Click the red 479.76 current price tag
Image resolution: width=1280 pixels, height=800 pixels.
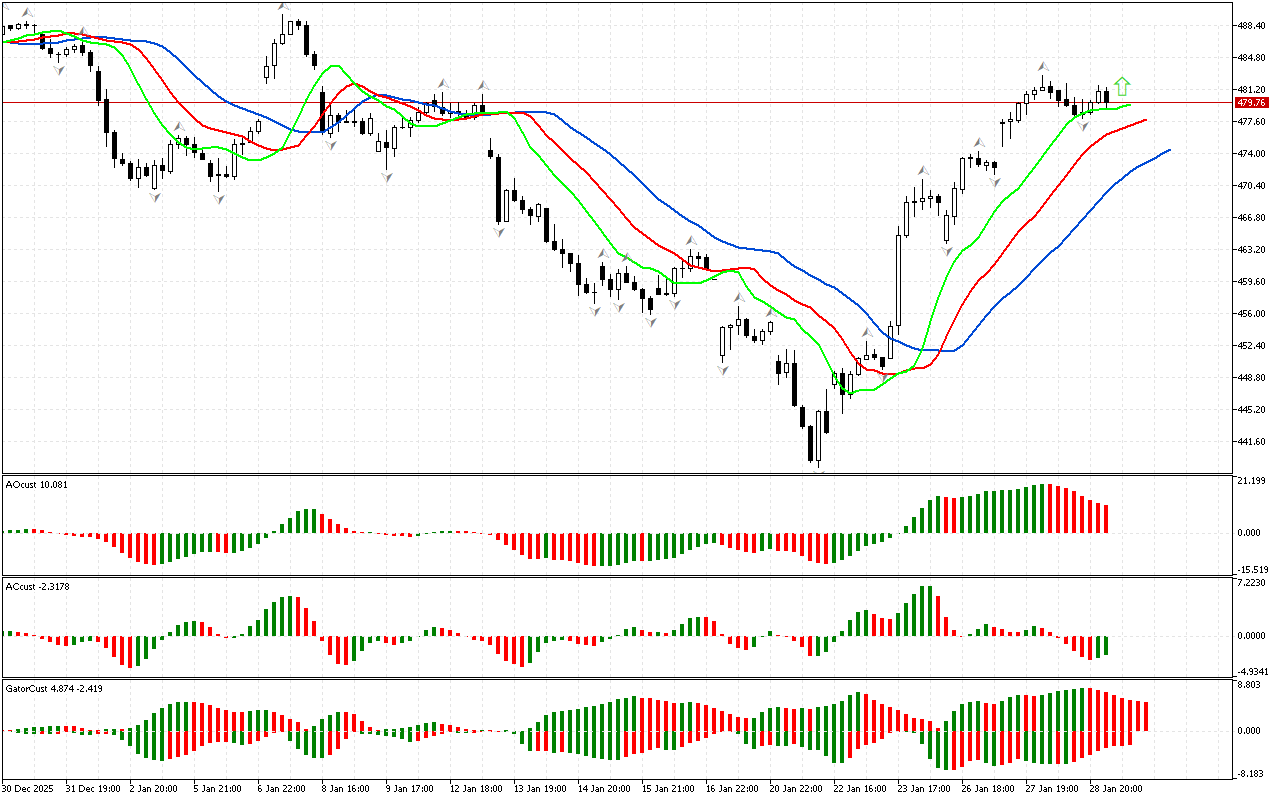click(x=1251, y=103)
